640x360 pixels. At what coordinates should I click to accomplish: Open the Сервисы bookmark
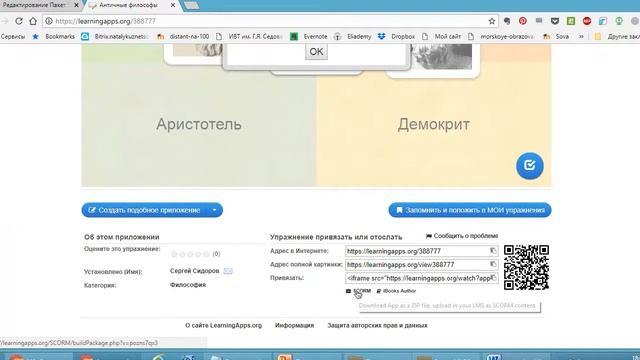click(x=13, y=36)
